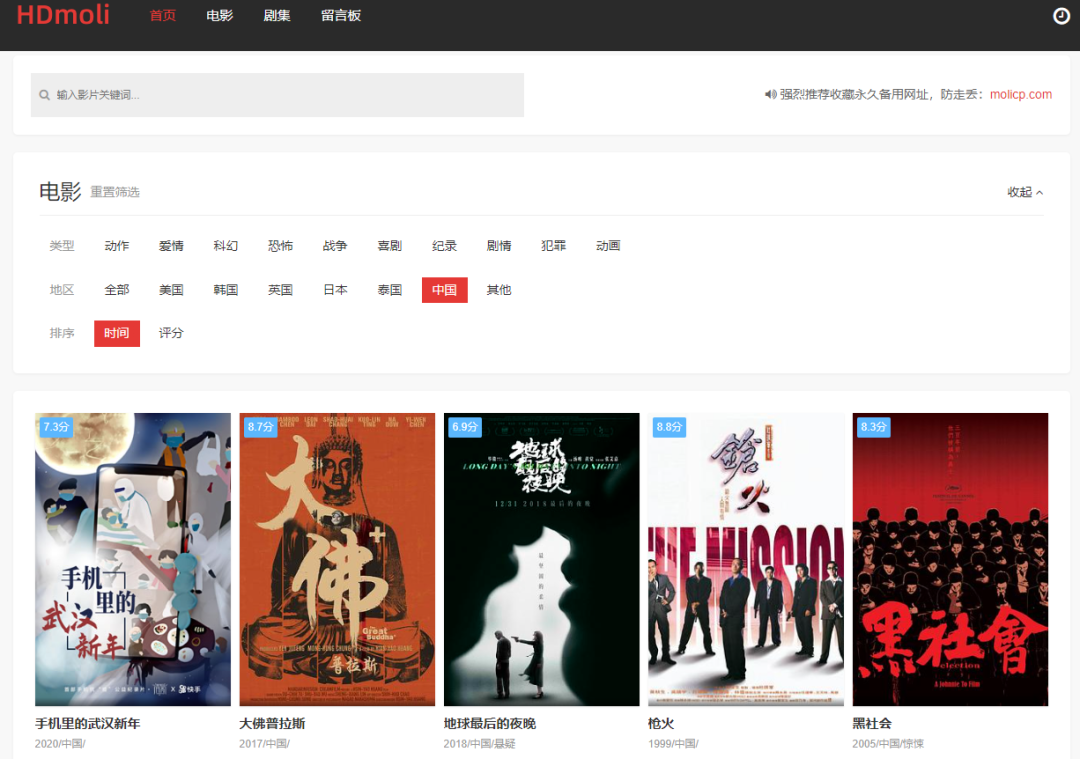Image resolution: width=1080 pixels, height=759 pixels.
Task: Filter by genre 爱情
Action: tap(171, 246)
